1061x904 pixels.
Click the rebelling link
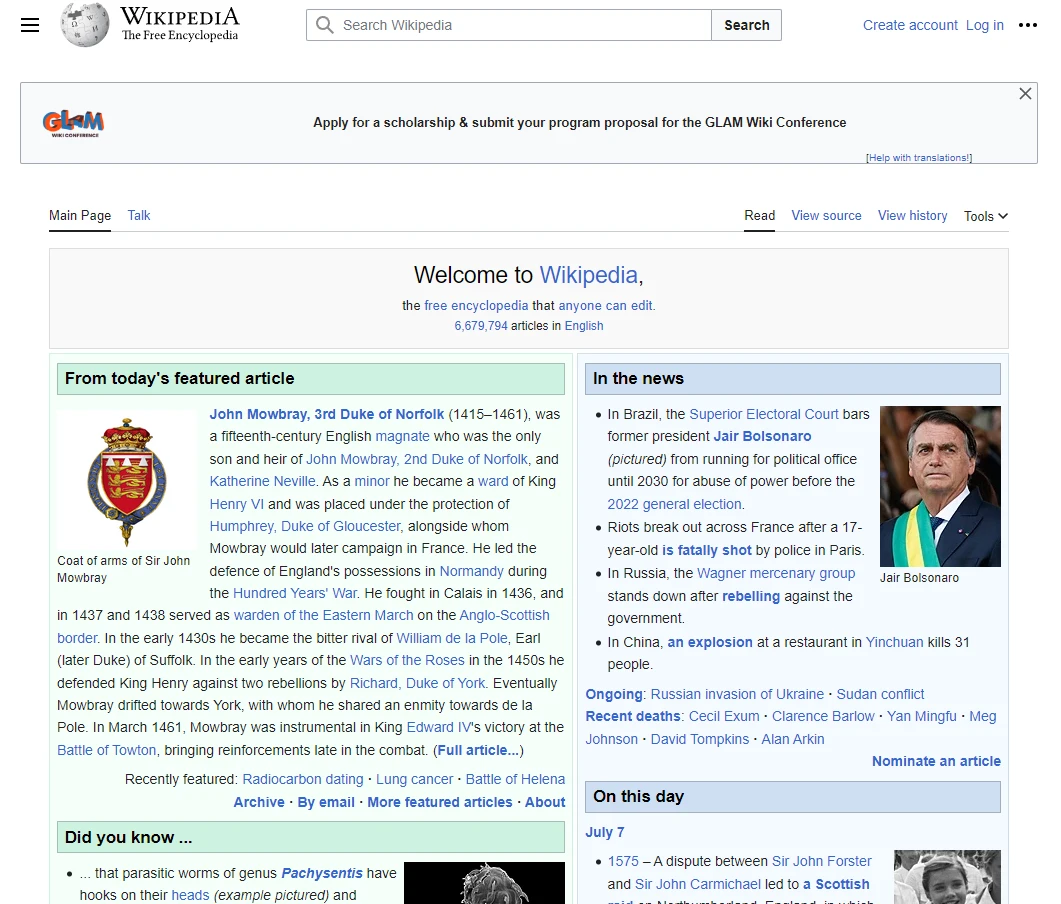coord(750,596)
